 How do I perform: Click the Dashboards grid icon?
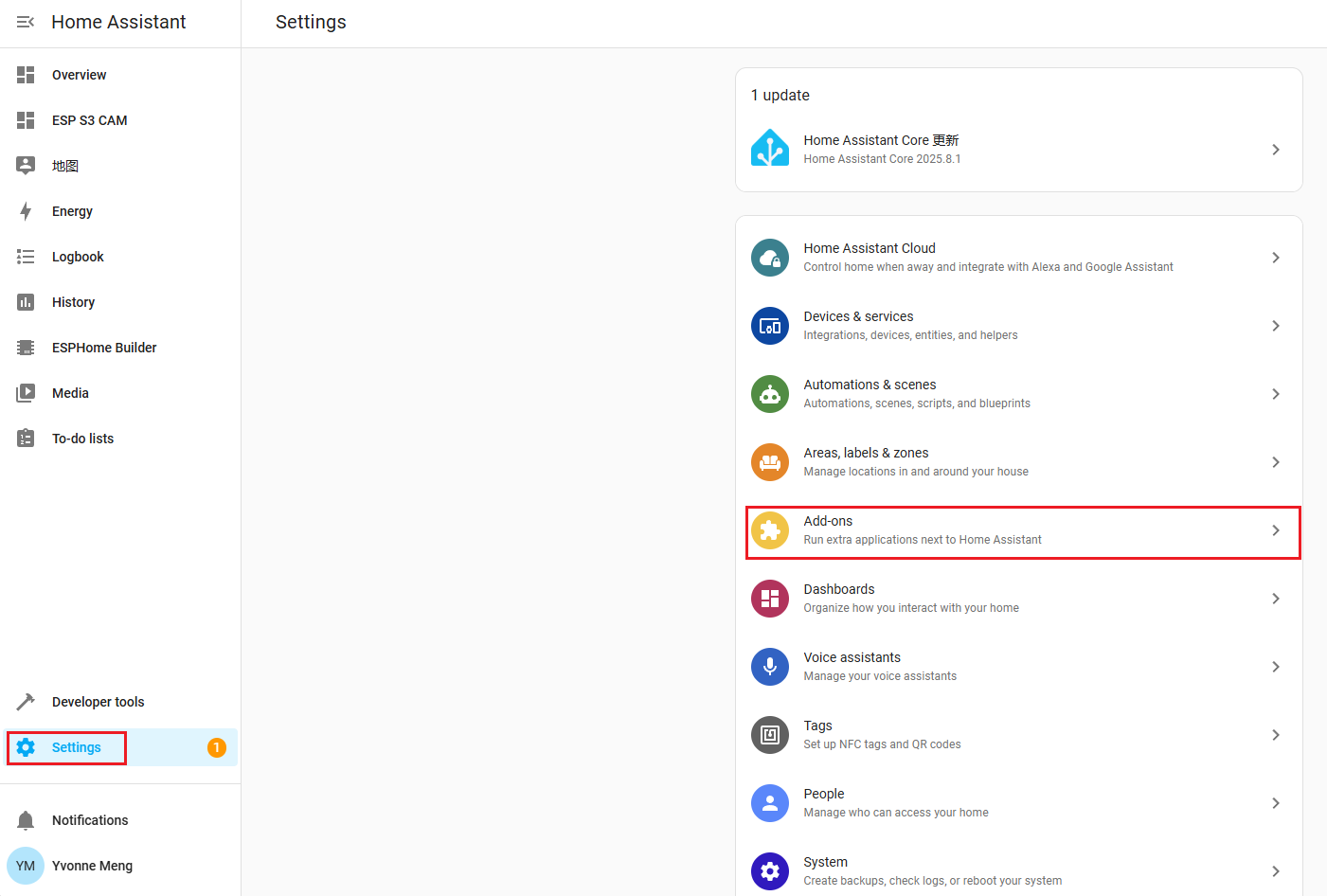click(x=770, y=599)
